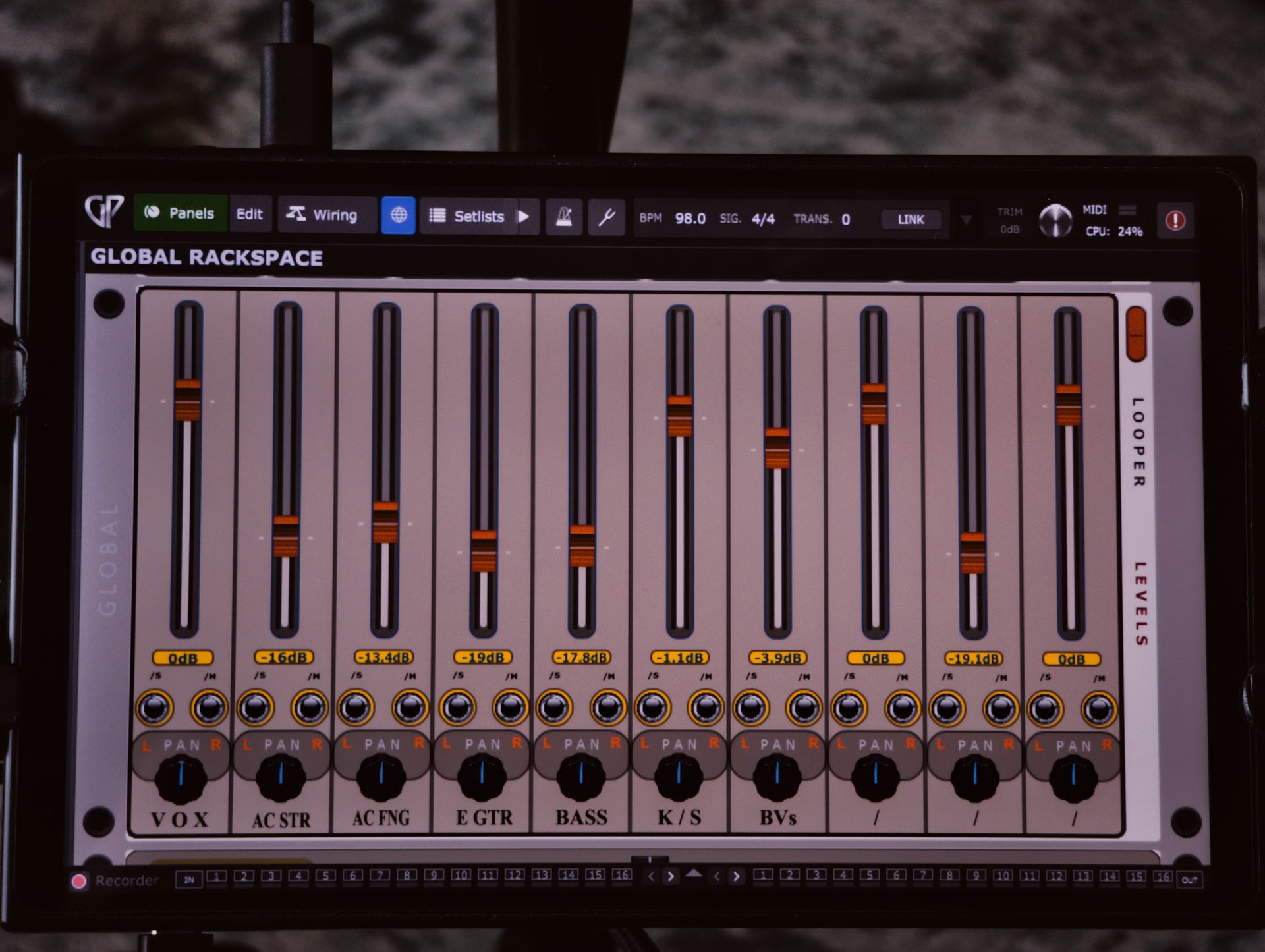Click the blue globe Global Rackspace icon
1265x952 pixels.
(x=399, y=215)
